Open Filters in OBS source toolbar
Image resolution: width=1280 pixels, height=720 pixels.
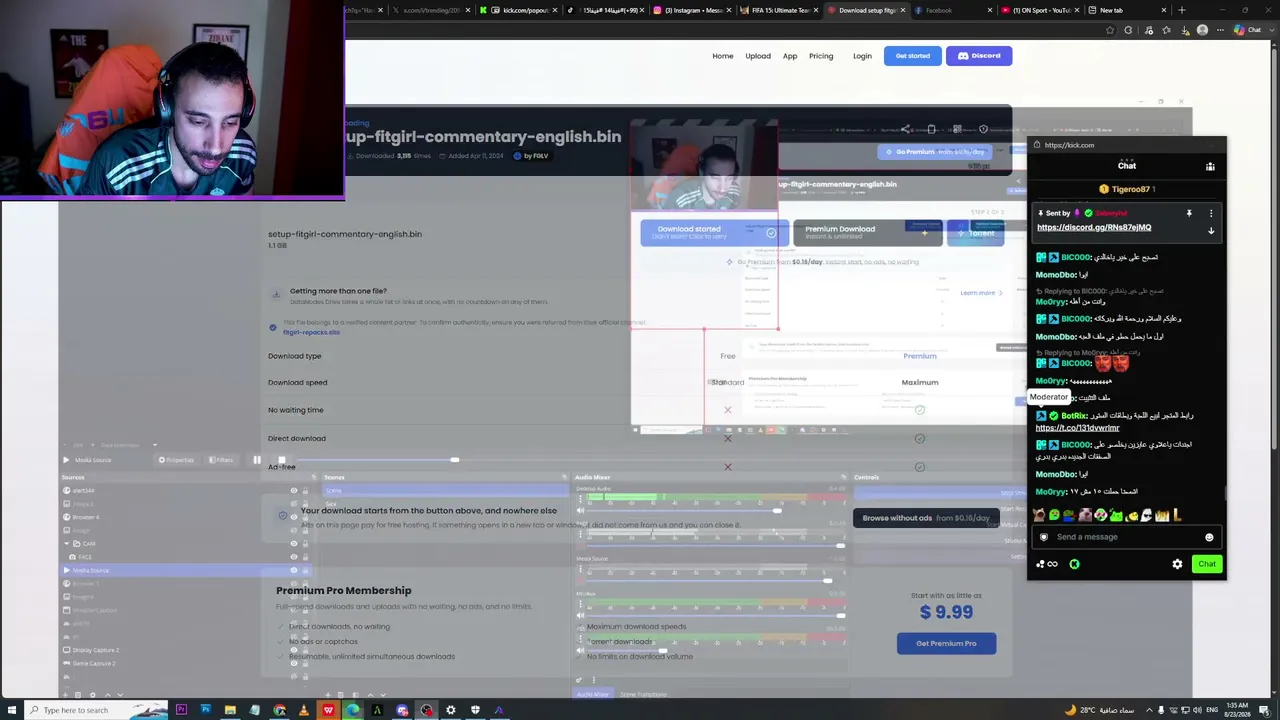click(221, 460)
